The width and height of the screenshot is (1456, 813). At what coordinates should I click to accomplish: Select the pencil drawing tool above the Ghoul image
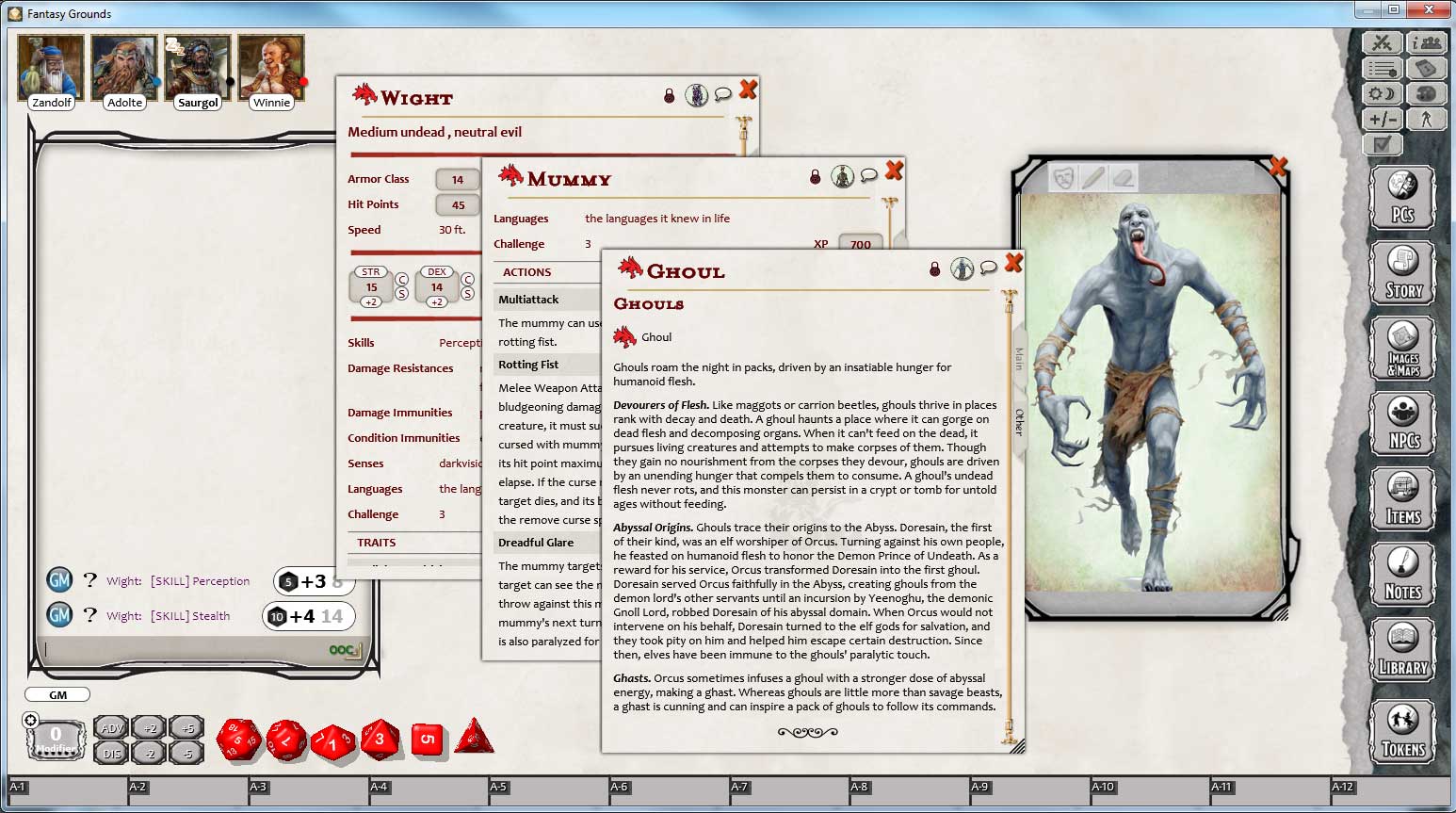coord(1092,177)
